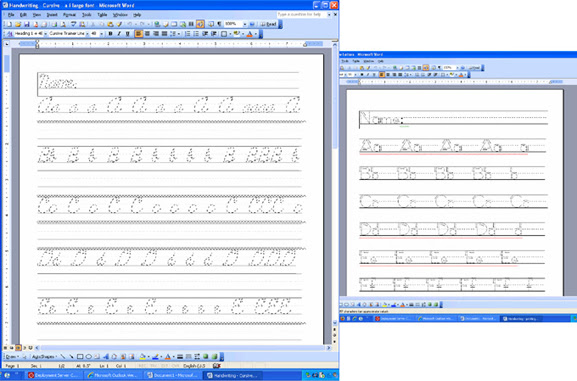
Task: Click the Type a question for help box
Action: (301, 14)
